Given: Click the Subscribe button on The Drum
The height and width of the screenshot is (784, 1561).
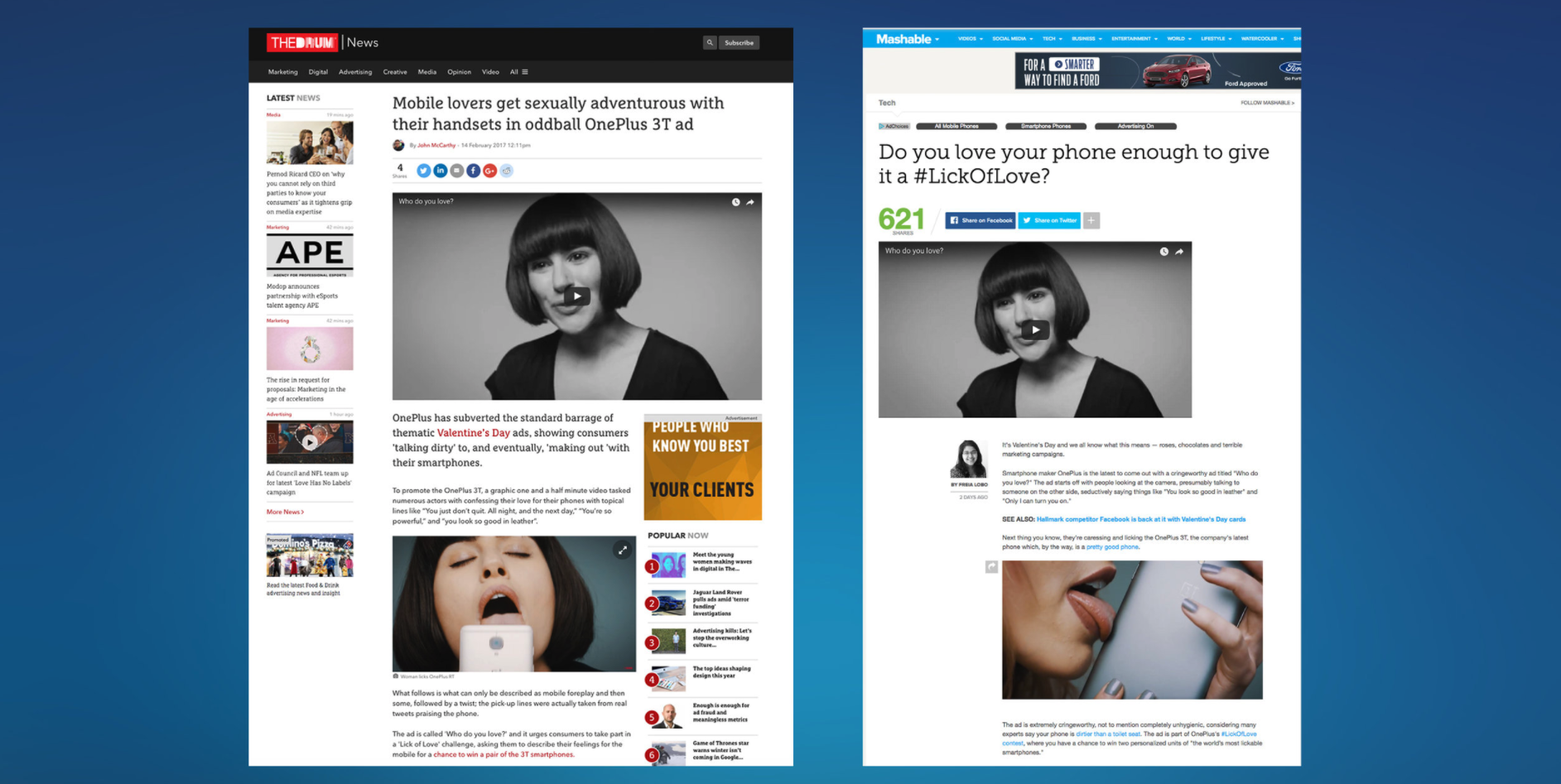Looking at the screenshot, I should point(739,42).
